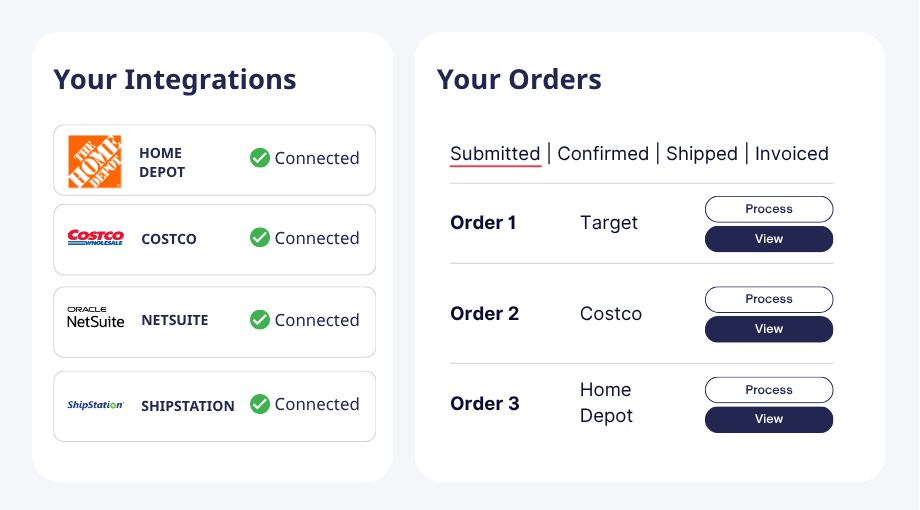
Task: Open the ShipStation integration card
Action: [215, 406]
